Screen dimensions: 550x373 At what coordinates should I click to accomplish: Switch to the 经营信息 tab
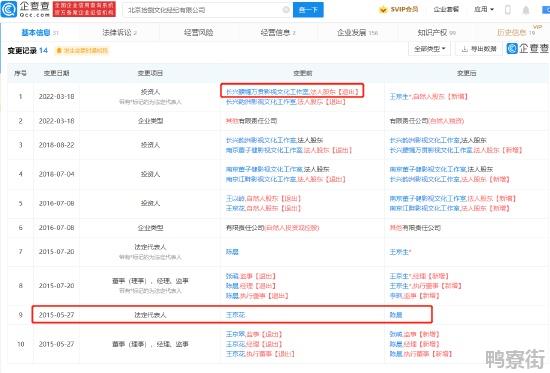tap(278, 33)
